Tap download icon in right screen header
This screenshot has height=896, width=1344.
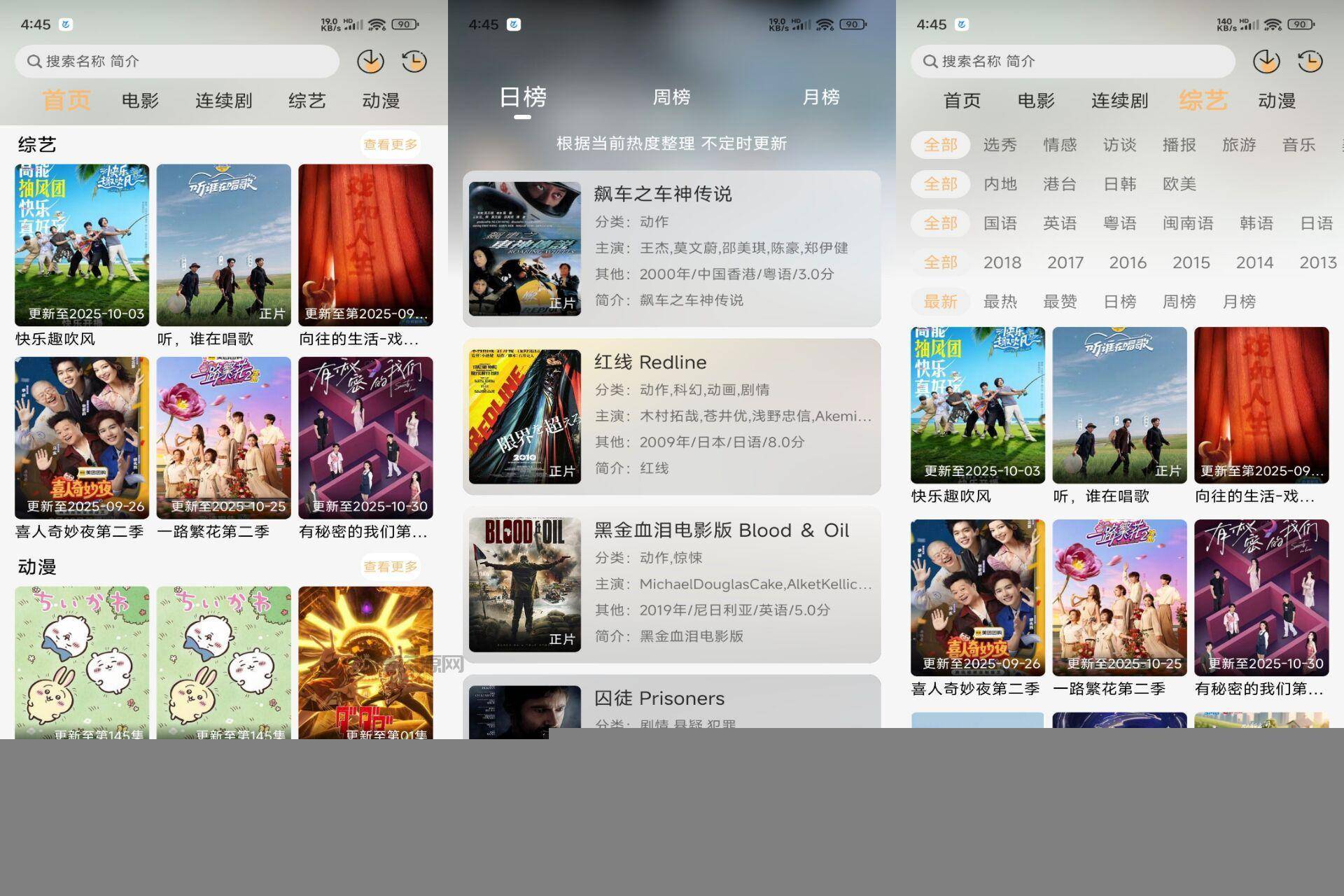(x=1266, y=62)
